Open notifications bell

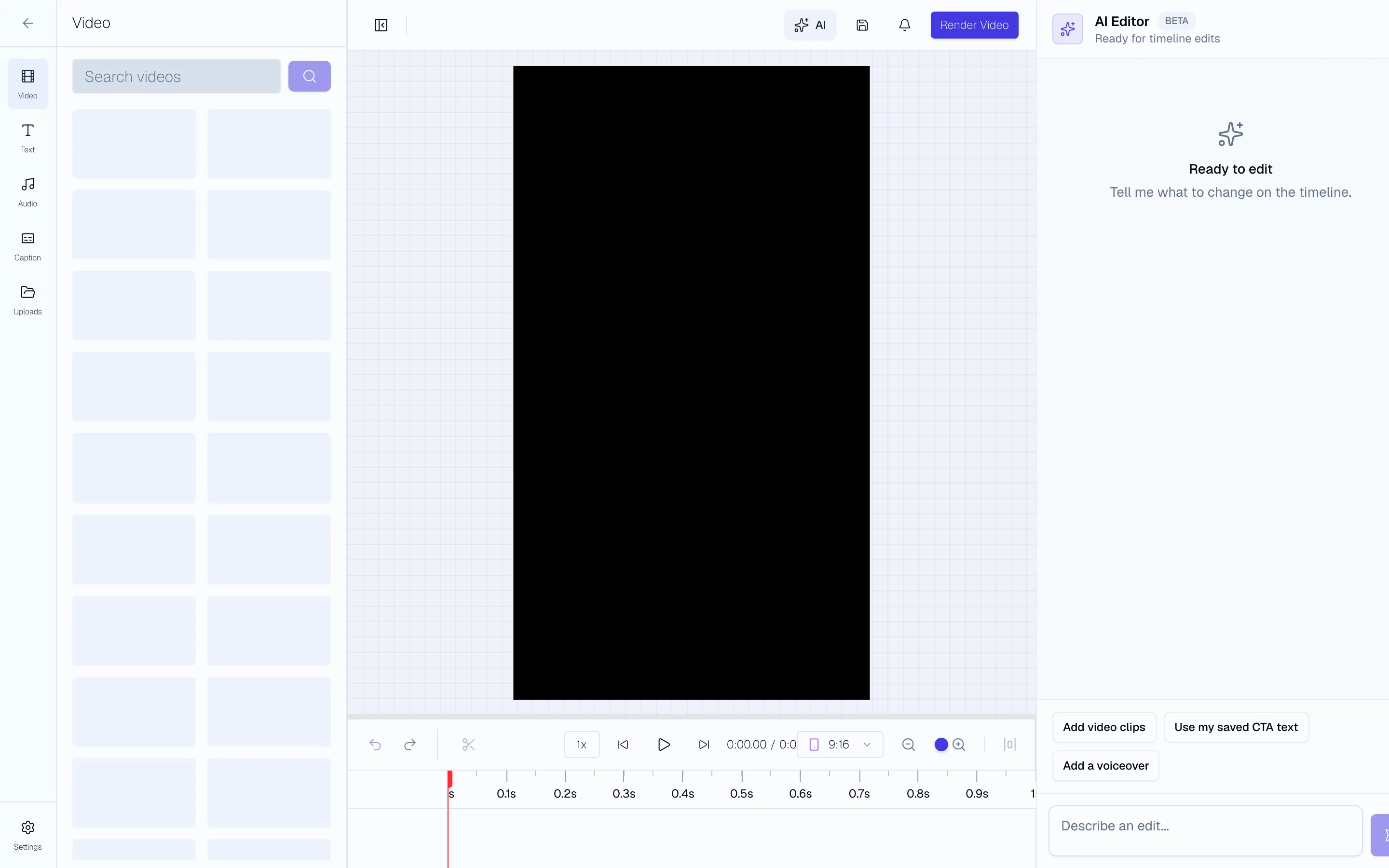[x=905, y=25]
